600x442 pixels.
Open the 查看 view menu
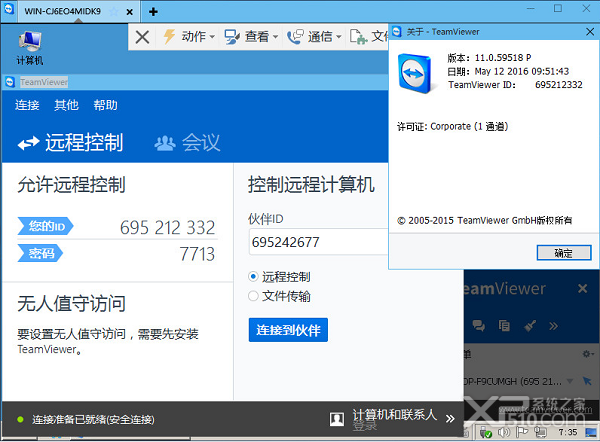point(251,37)
